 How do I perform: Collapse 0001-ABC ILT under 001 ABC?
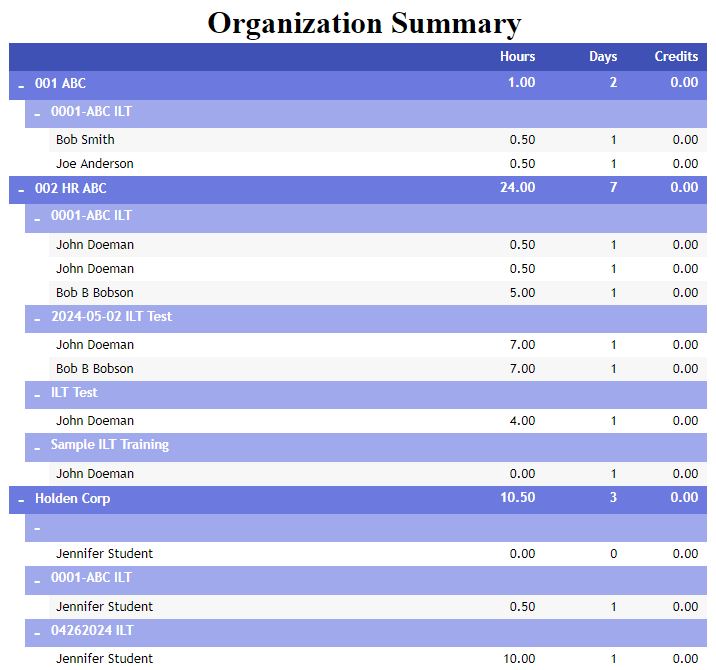pyautogui.click(x=37, y=114)
